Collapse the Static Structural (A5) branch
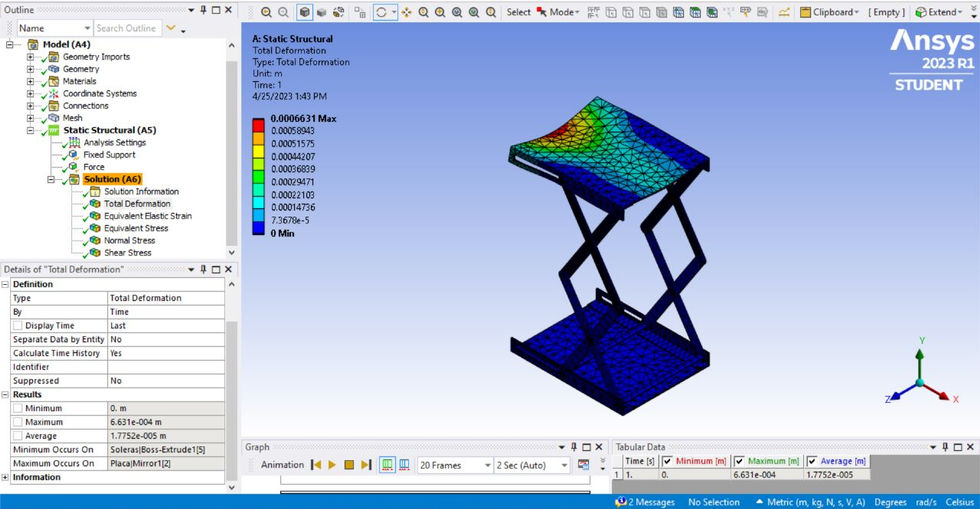 (30, 130)
